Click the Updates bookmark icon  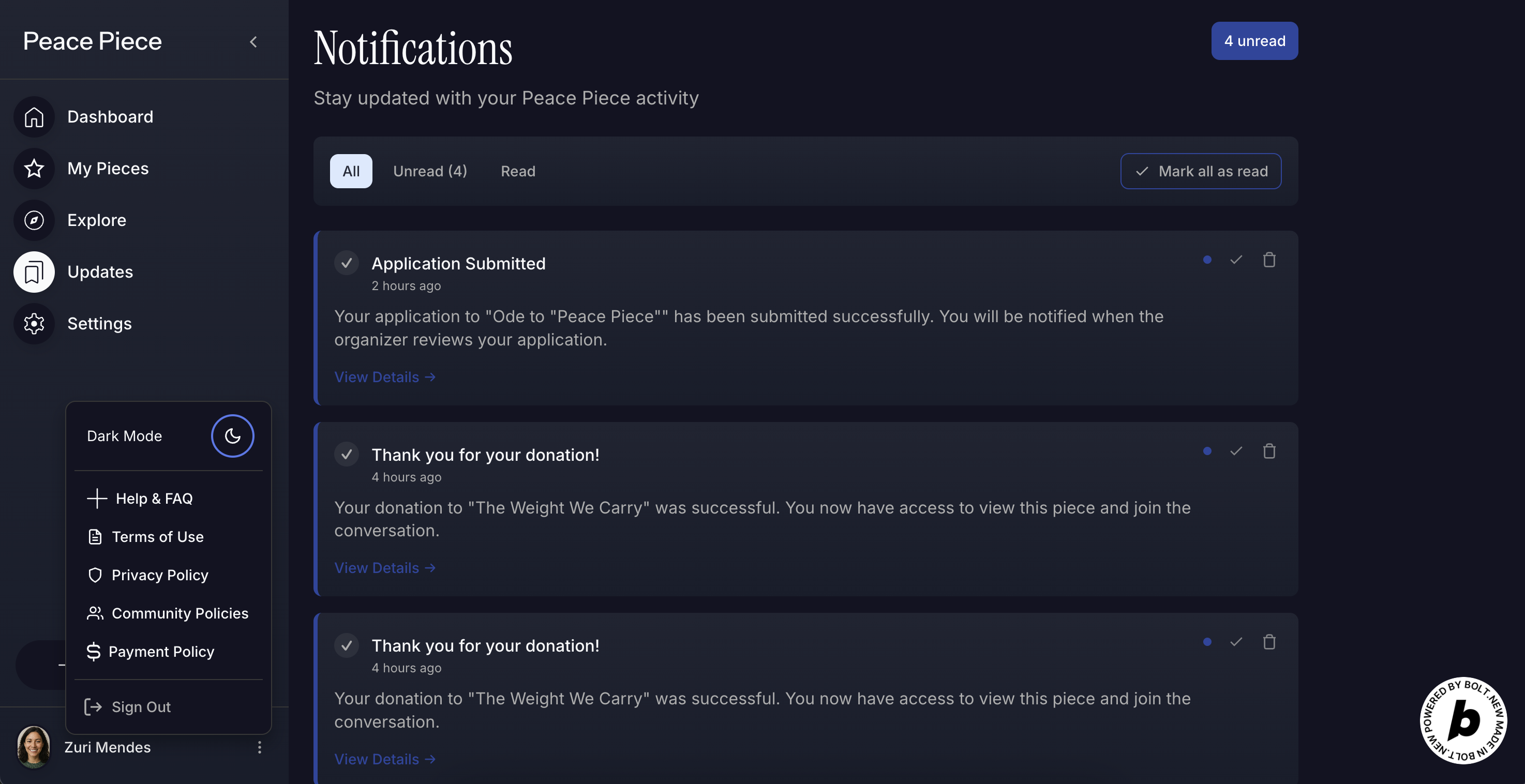pyautogui.click(x=34, y=272)
